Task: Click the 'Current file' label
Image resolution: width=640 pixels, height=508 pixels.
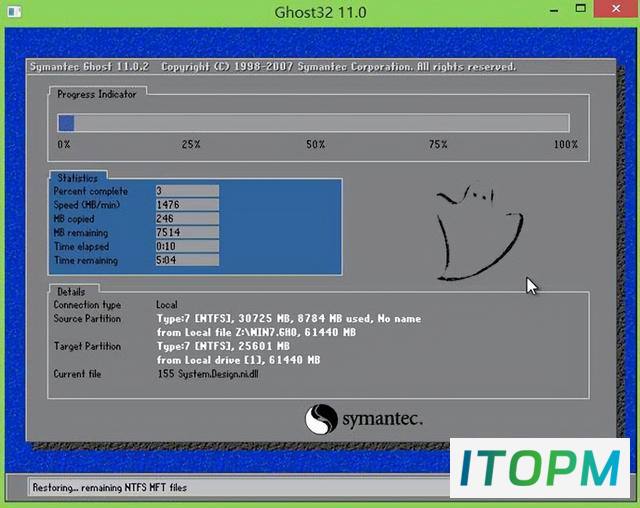Action: (x=77, y=374)
